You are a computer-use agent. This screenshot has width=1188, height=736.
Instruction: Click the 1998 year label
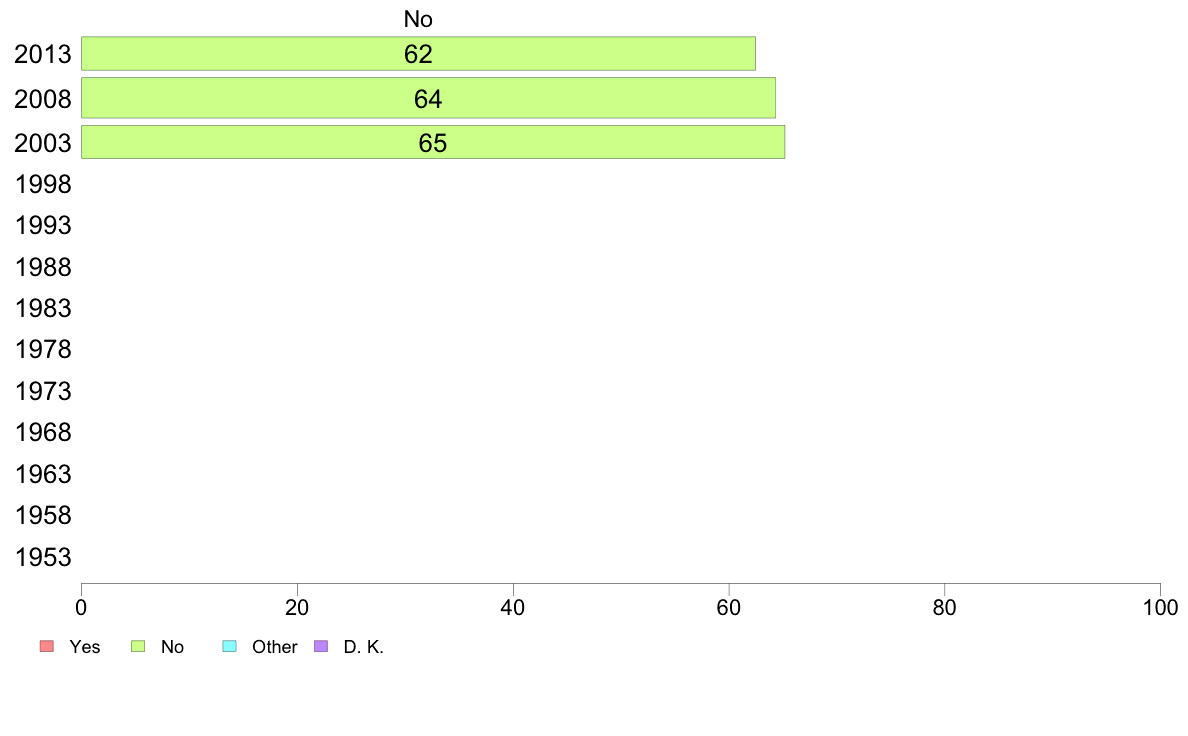(43, 184)
